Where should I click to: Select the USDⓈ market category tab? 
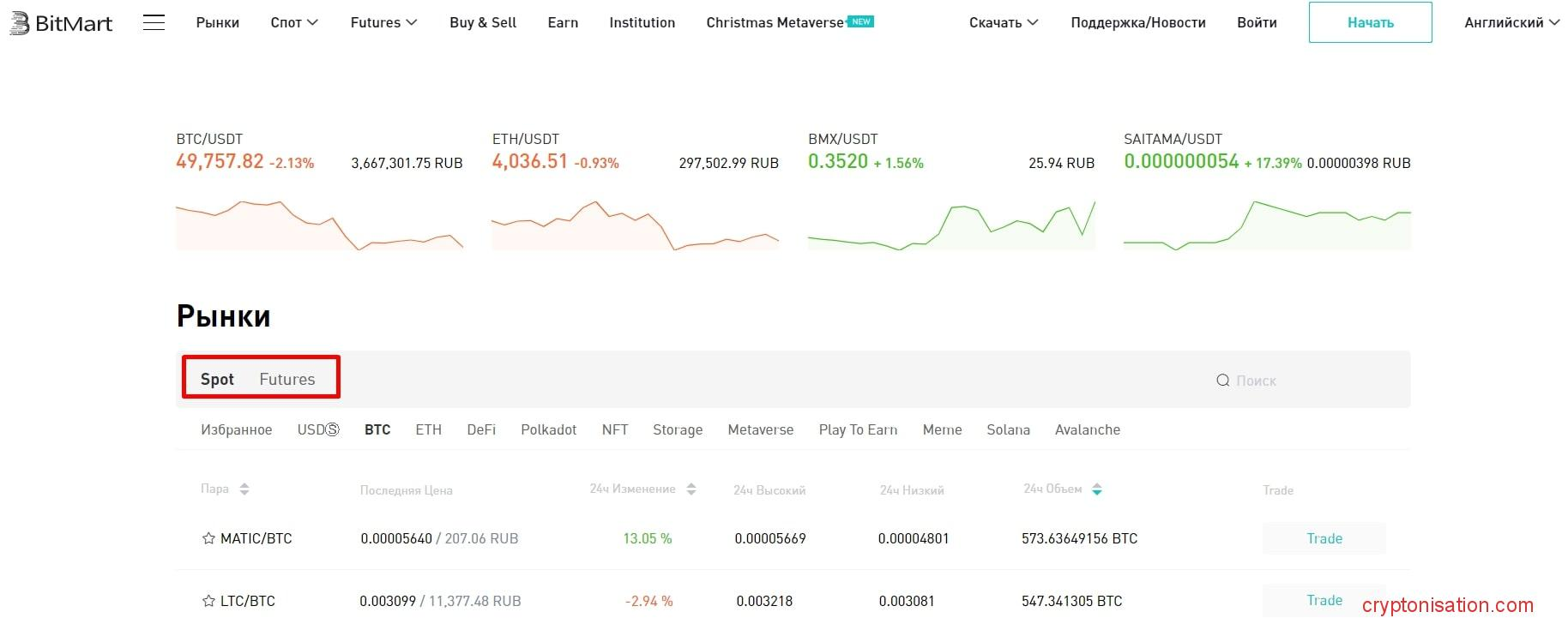318,429
